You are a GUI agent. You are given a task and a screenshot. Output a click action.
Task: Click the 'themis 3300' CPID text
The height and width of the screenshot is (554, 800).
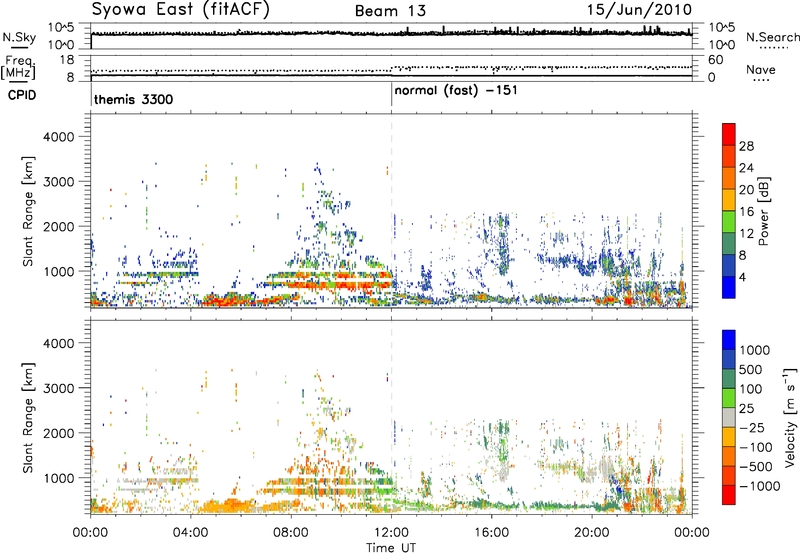click(134, 99)
